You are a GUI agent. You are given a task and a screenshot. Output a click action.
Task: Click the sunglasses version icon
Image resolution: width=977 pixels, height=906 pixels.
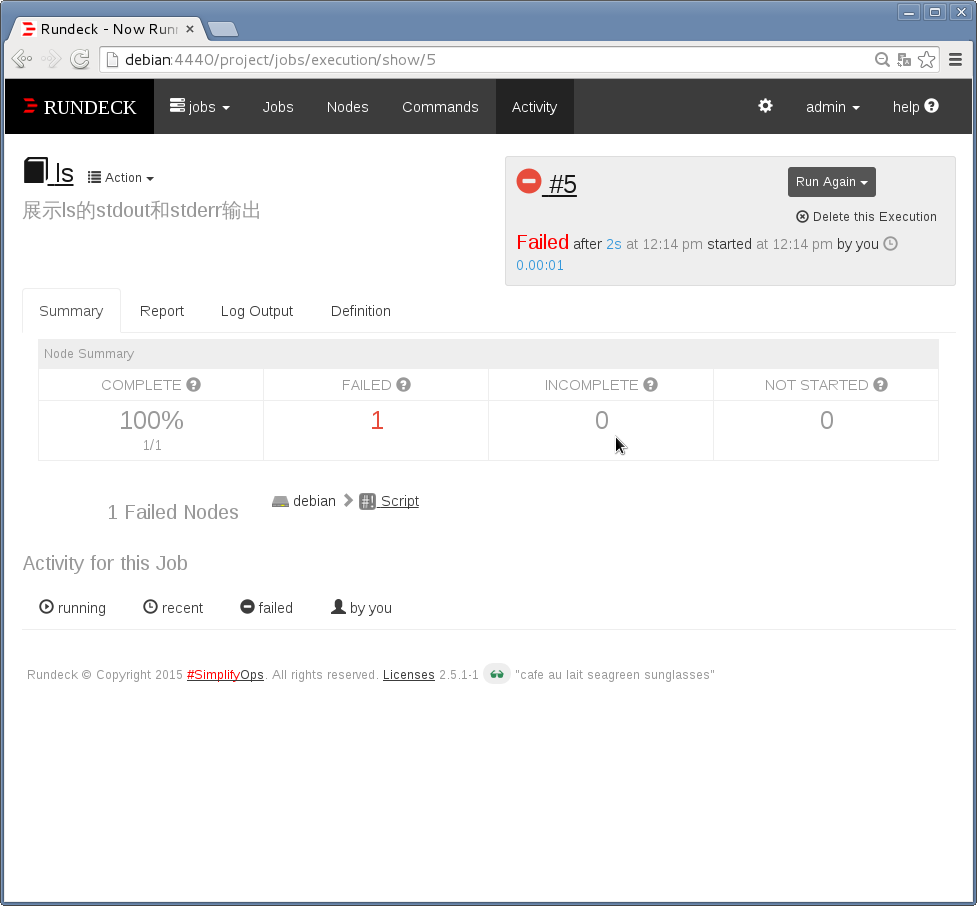[x=497, y=674]
